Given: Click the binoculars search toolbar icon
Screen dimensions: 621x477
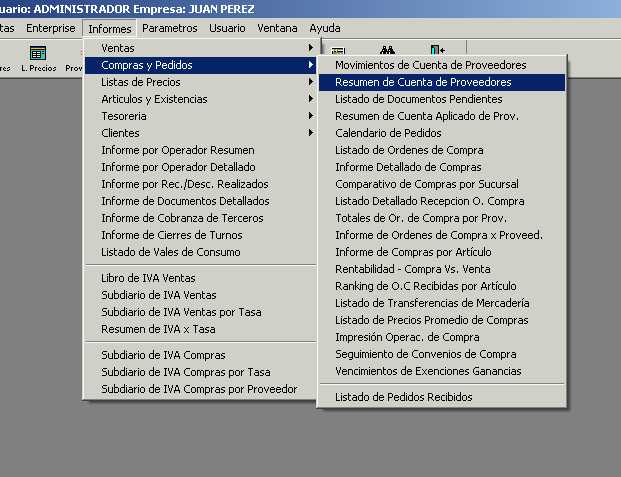Looking at the screenshot, I should pos(387,50).
